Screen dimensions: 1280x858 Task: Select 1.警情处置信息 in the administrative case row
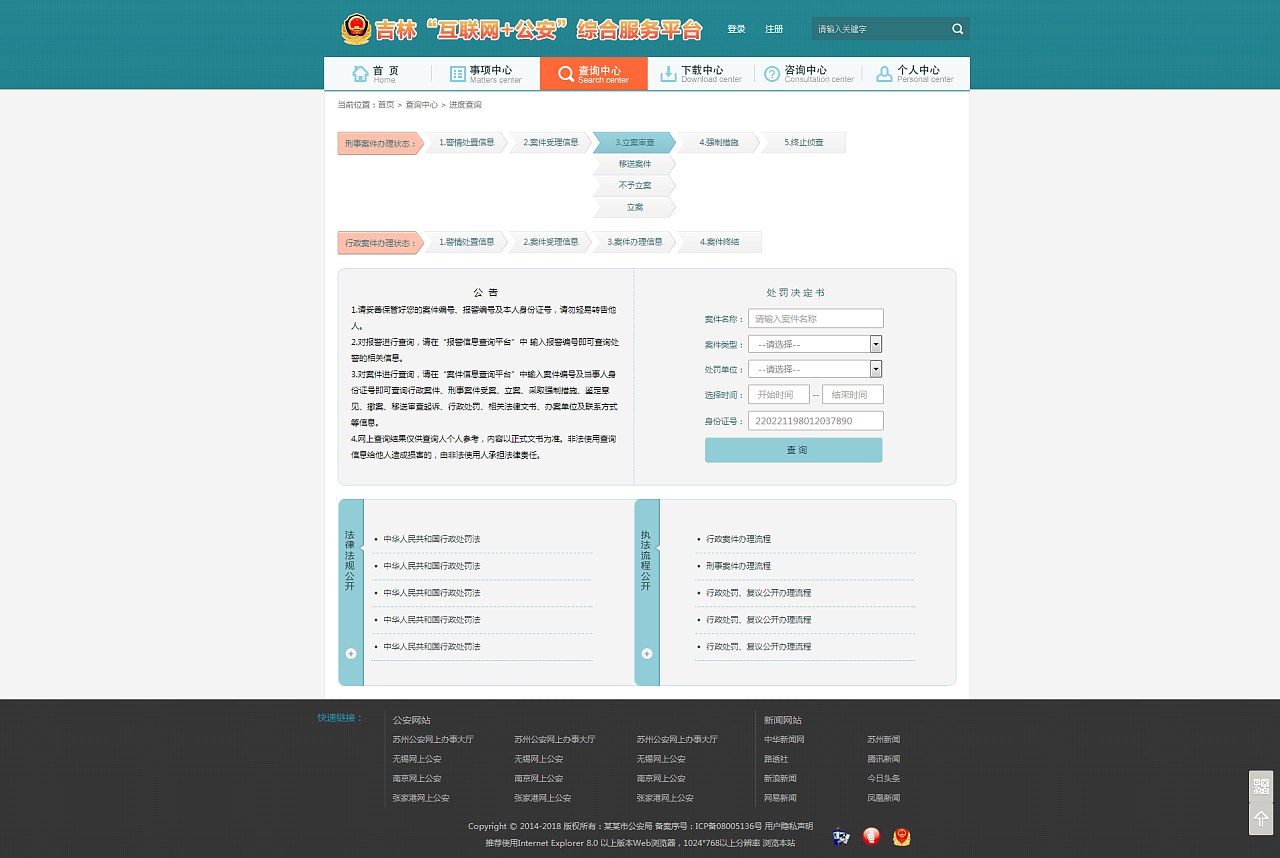point(466,242)
